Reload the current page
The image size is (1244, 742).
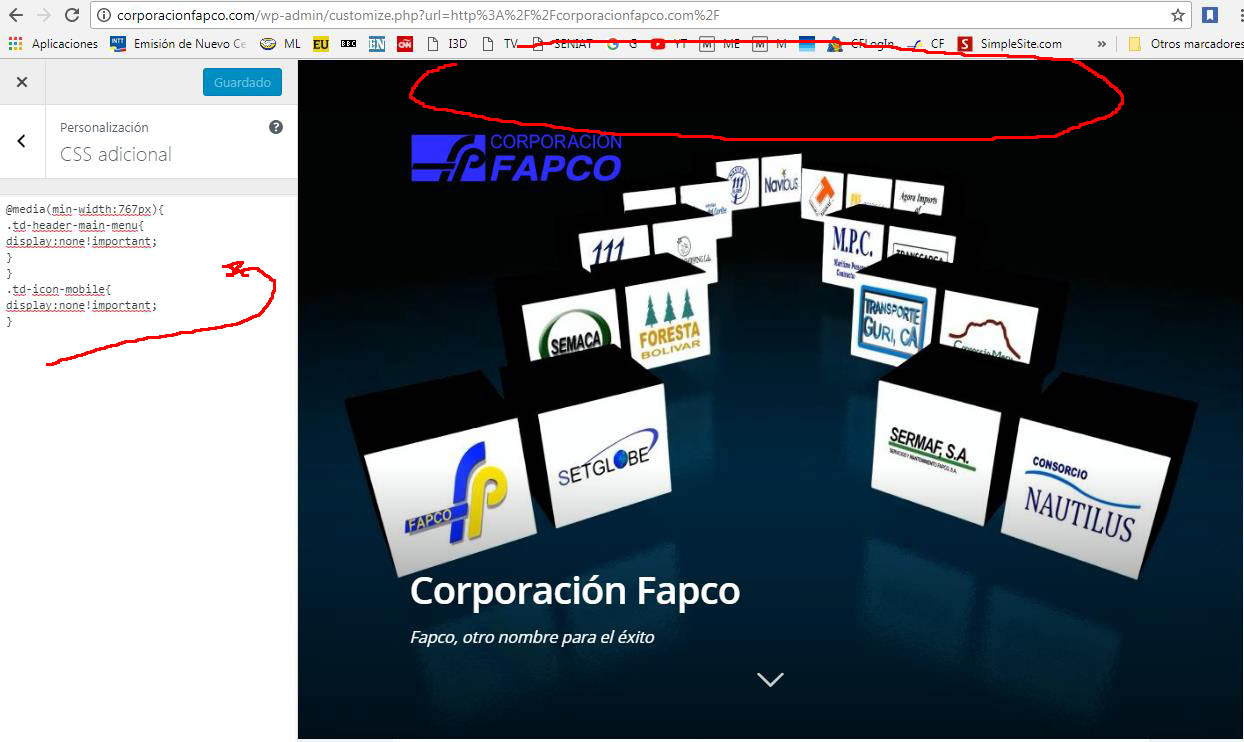72,15
